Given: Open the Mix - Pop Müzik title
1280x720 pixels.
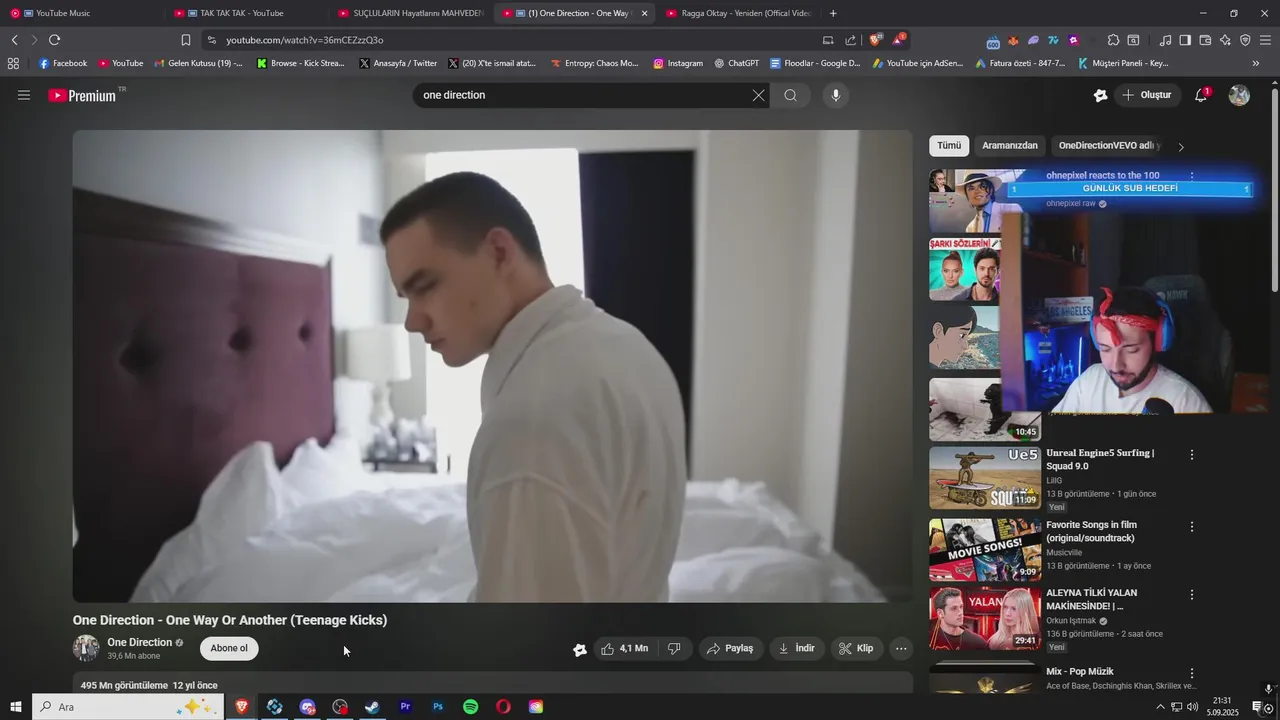Looking at the screenshot, I should click(x=1080, y=672).
